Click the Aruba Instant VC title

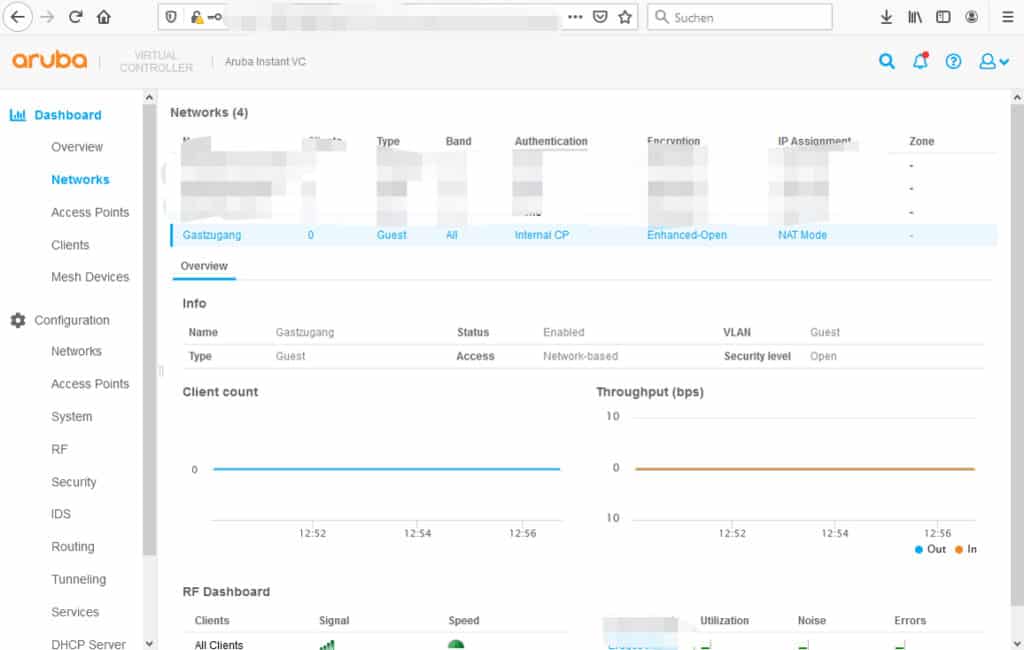(265, 61)
